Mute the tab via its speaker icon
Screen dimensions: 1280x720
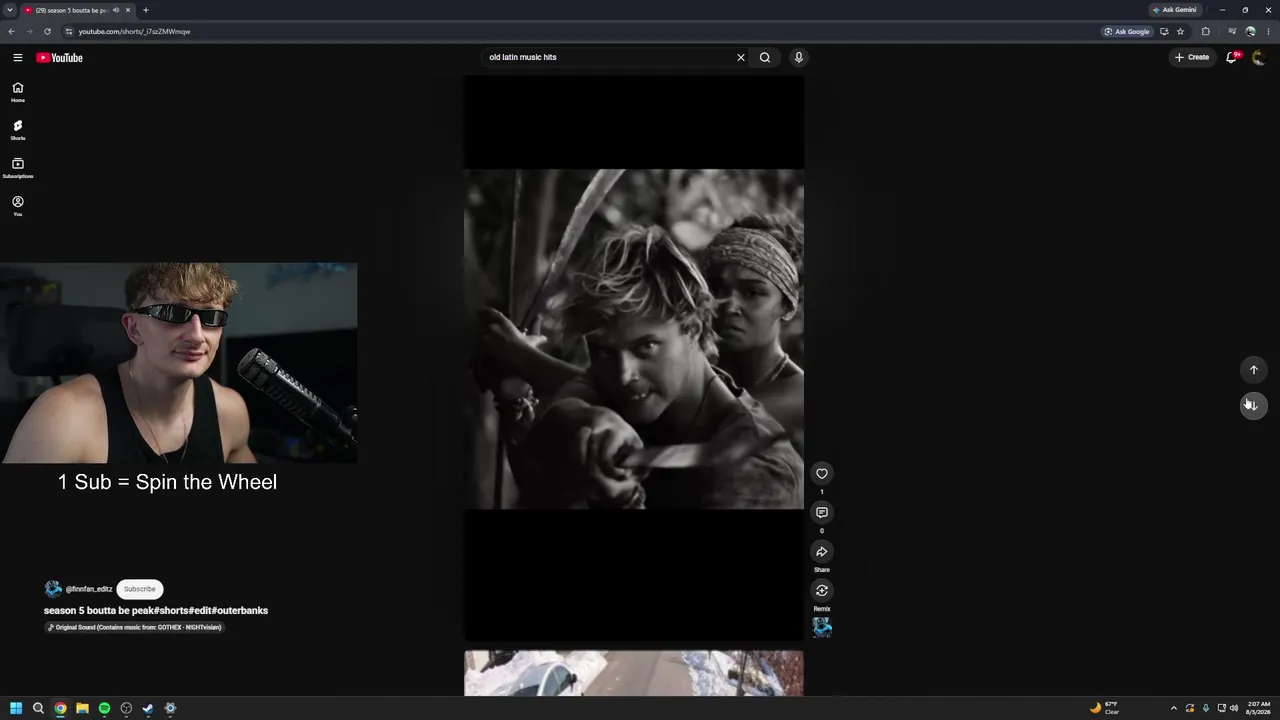(116, 10)
